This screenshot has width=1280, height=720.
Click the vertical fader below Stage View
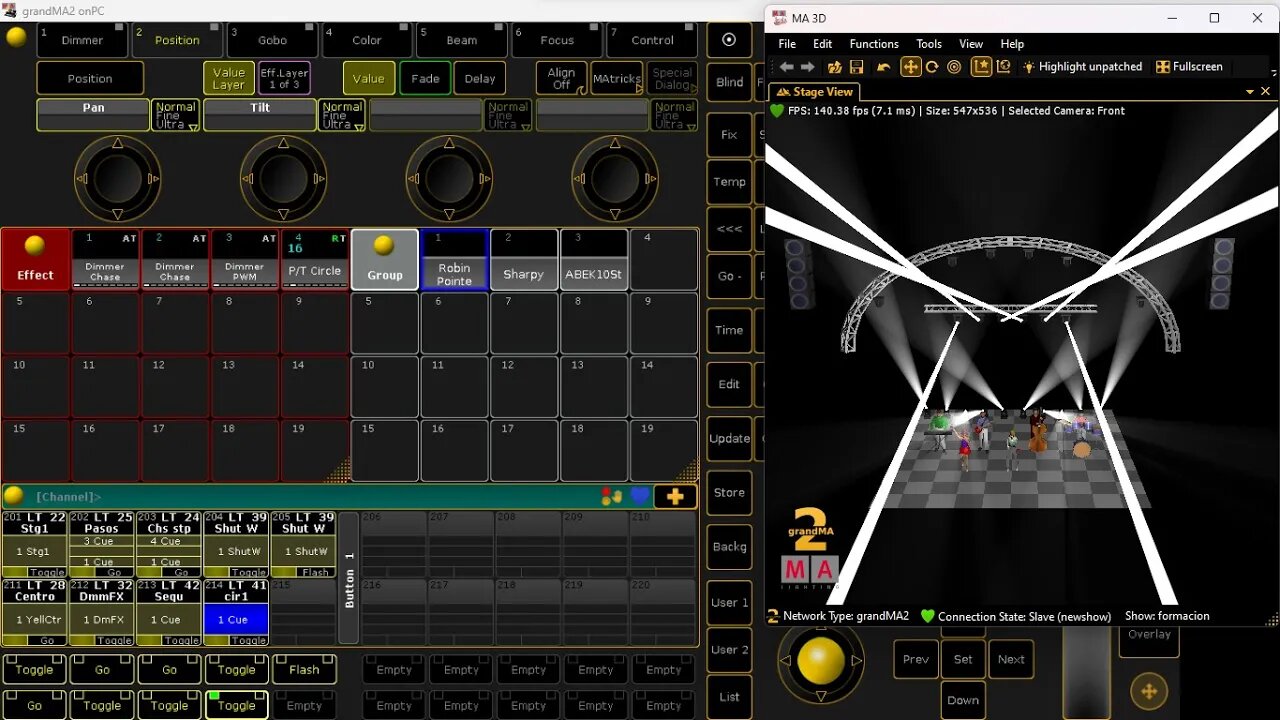(x=1086, y=673)
